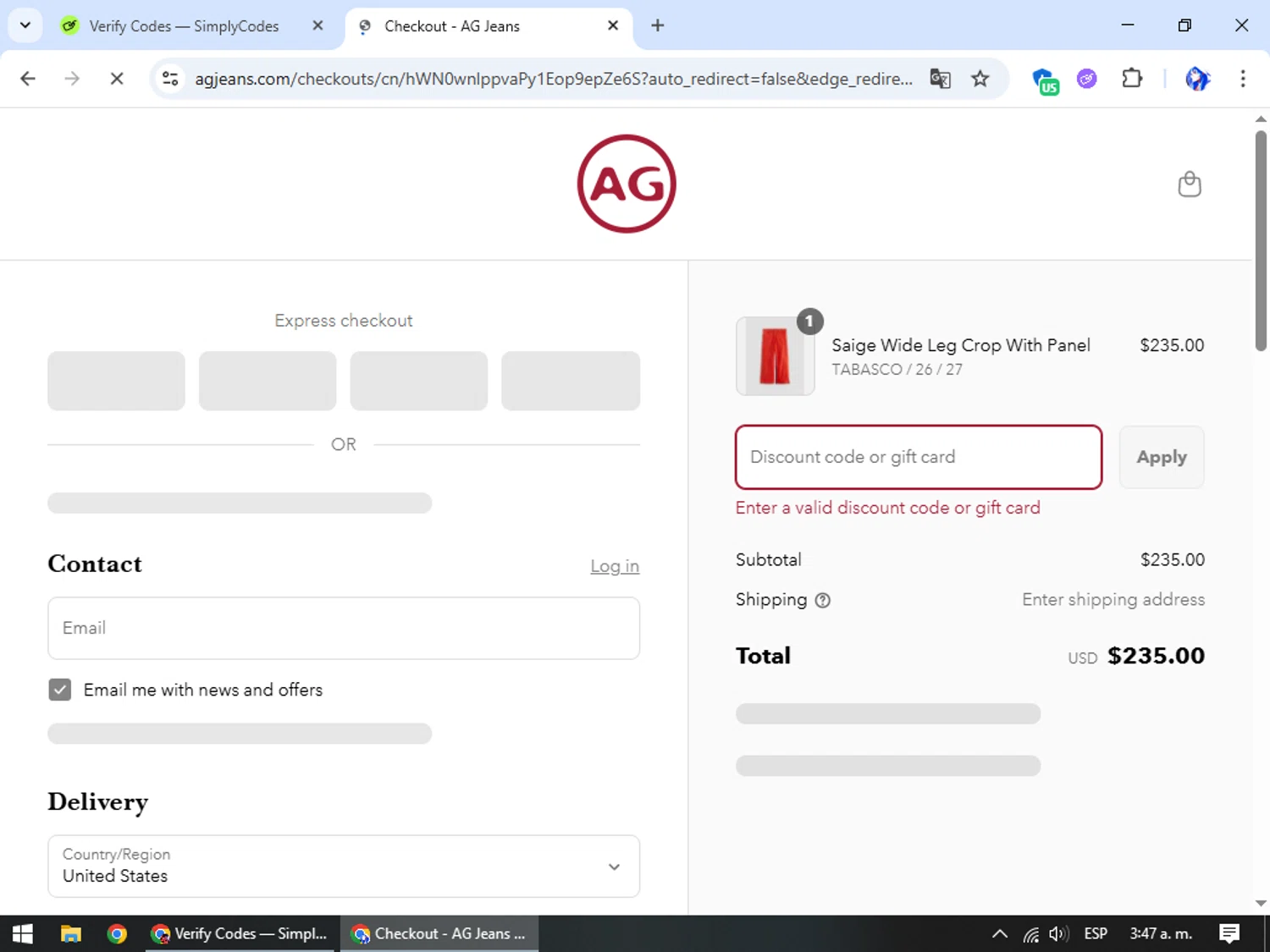Click the Apply discount button
The width and height of the screenshot is (1270, 952).
1162,457
